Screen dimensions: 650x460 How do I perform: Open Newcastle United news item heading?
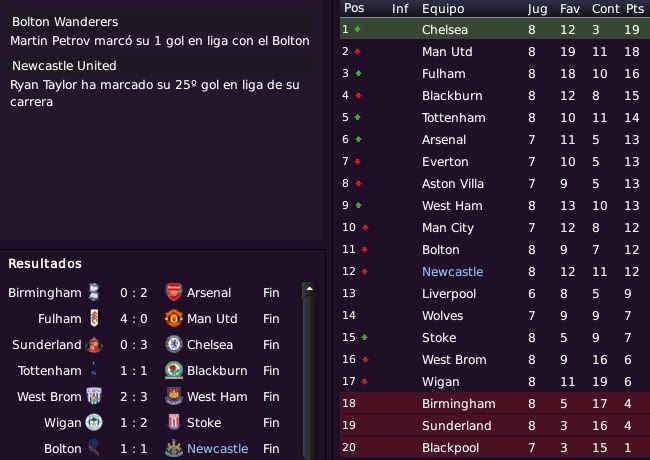point(64,65)
